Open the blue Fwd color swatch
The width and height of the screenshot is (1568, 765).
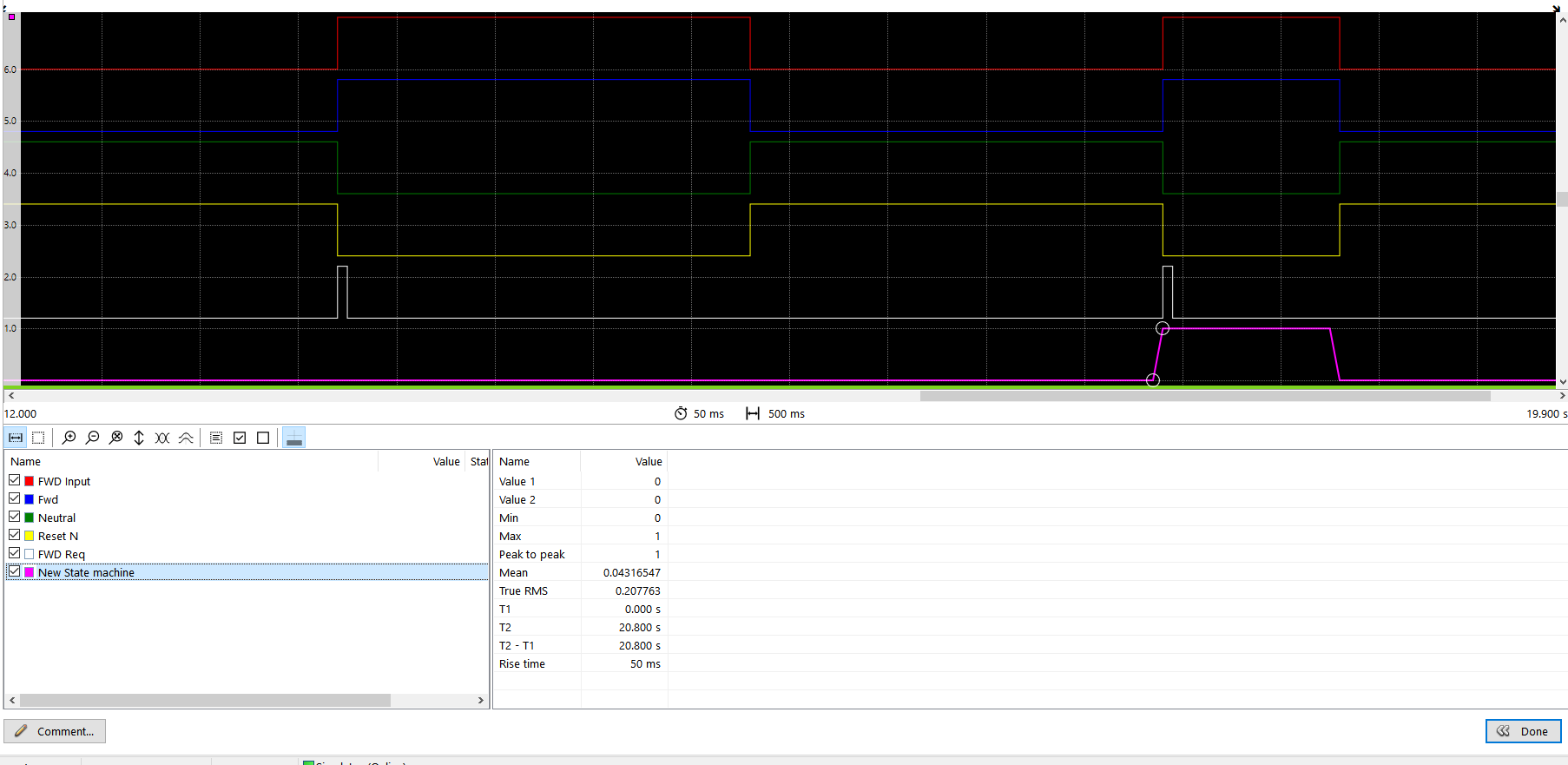(x=30, y=499)
